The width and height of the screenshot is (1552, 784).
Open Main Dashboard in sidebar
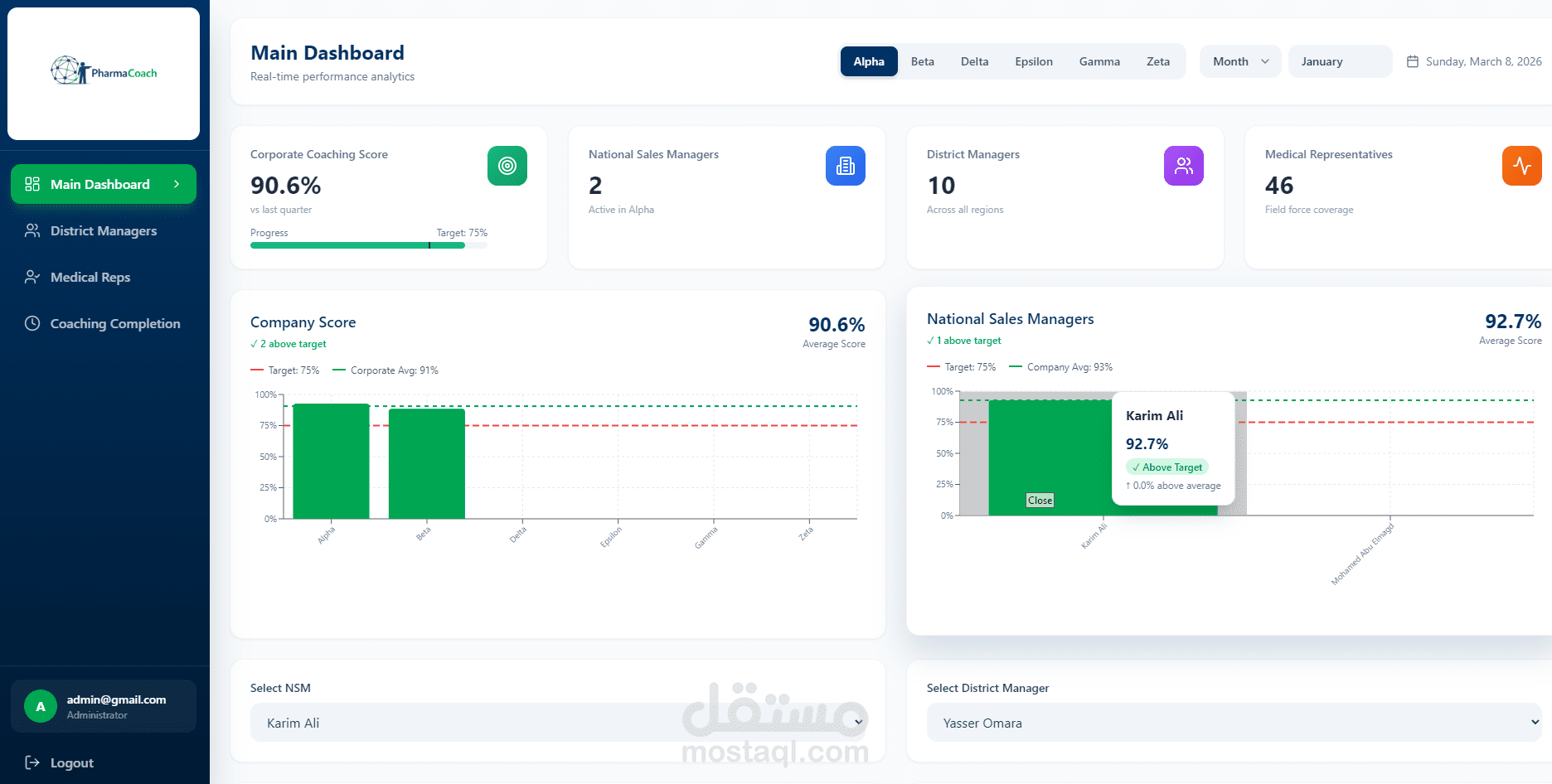tap(104, 184)
